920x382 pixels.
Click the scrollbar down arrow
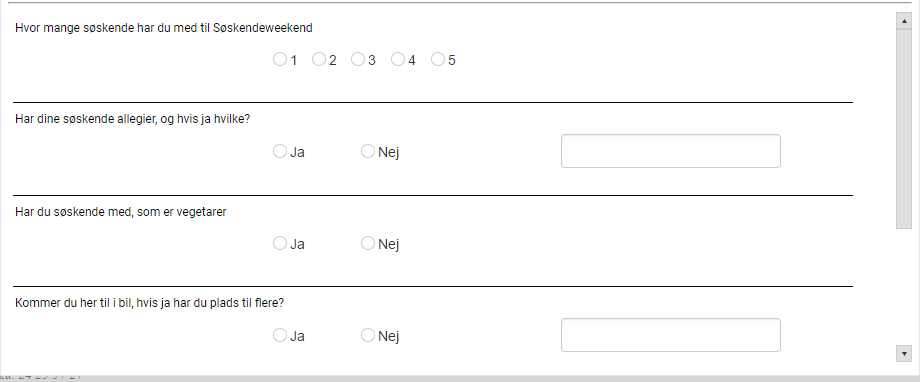point(904,354)
